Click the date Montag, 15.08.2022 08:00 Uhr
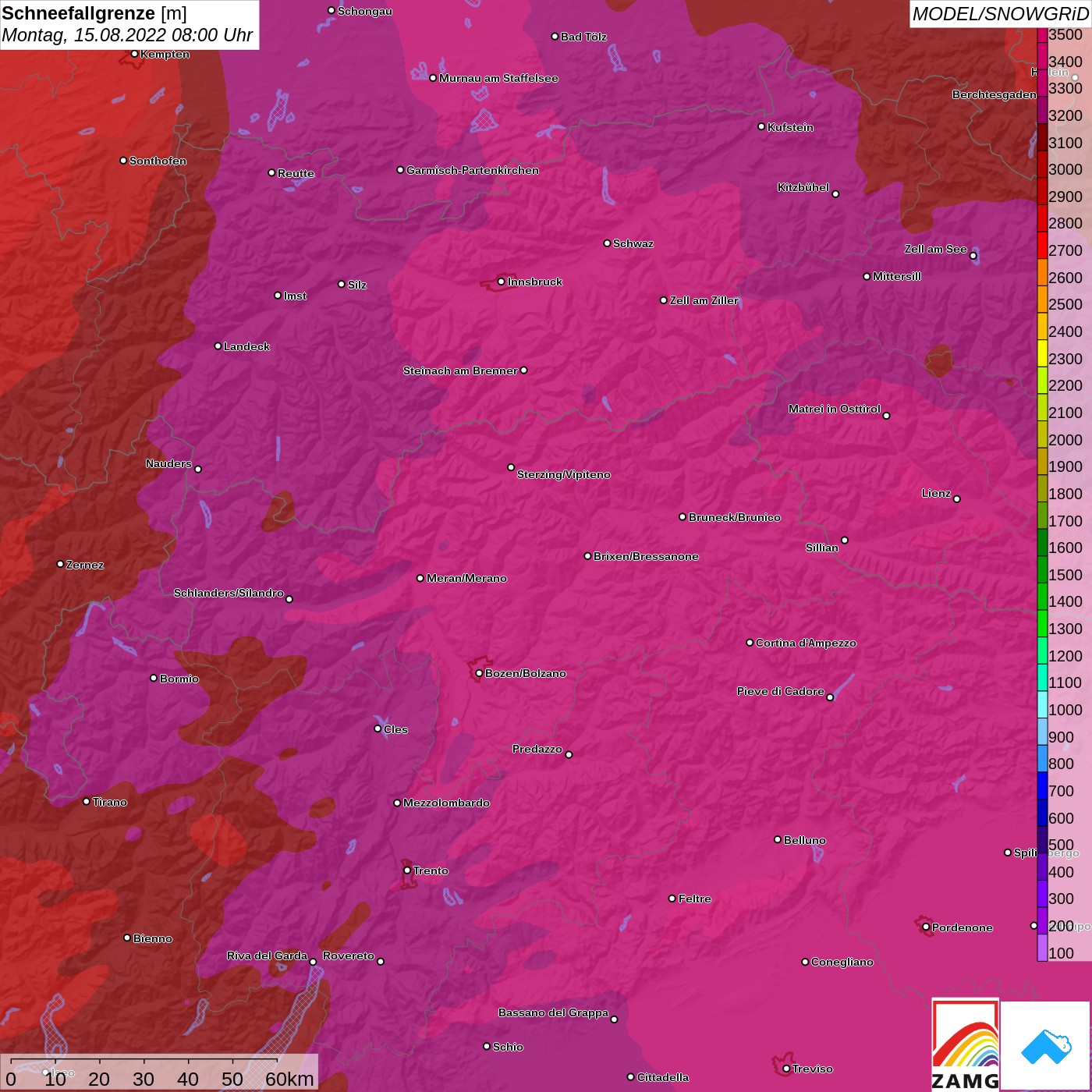Viewport: 1092px width, 1092px height. tap(127, 35)
